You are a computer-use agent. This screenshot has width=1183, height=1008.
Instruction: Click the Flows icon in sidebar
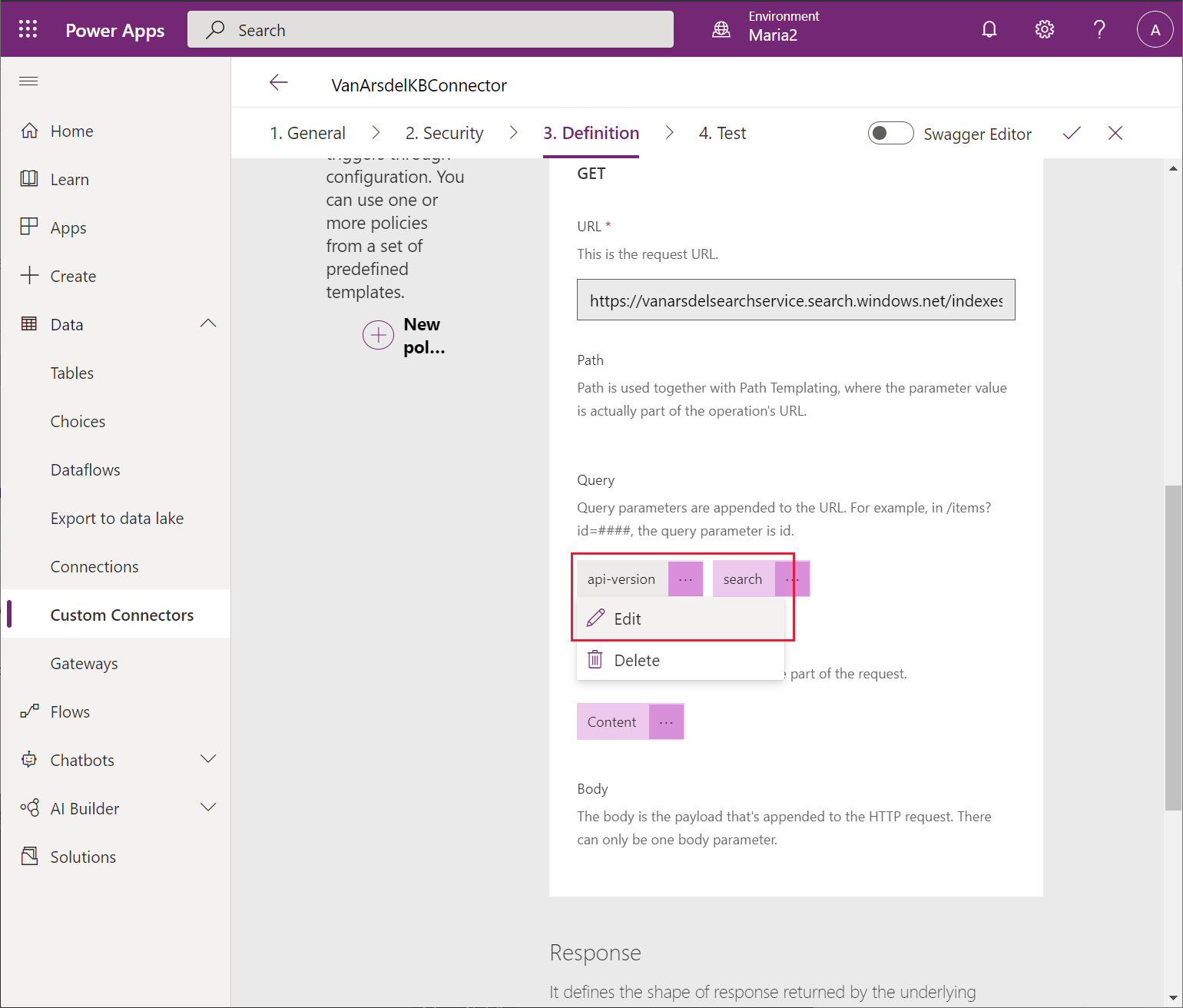click(x=29, y=711)
